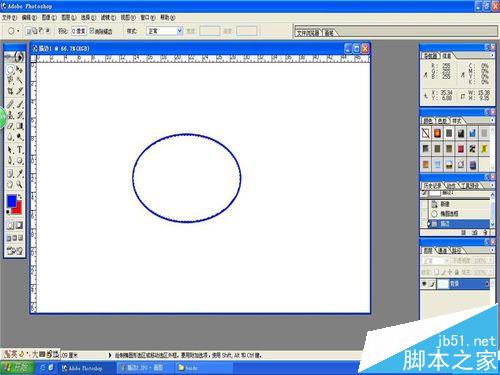Select the Crop tool
The image size is (500, 375).
coord(10,90)
